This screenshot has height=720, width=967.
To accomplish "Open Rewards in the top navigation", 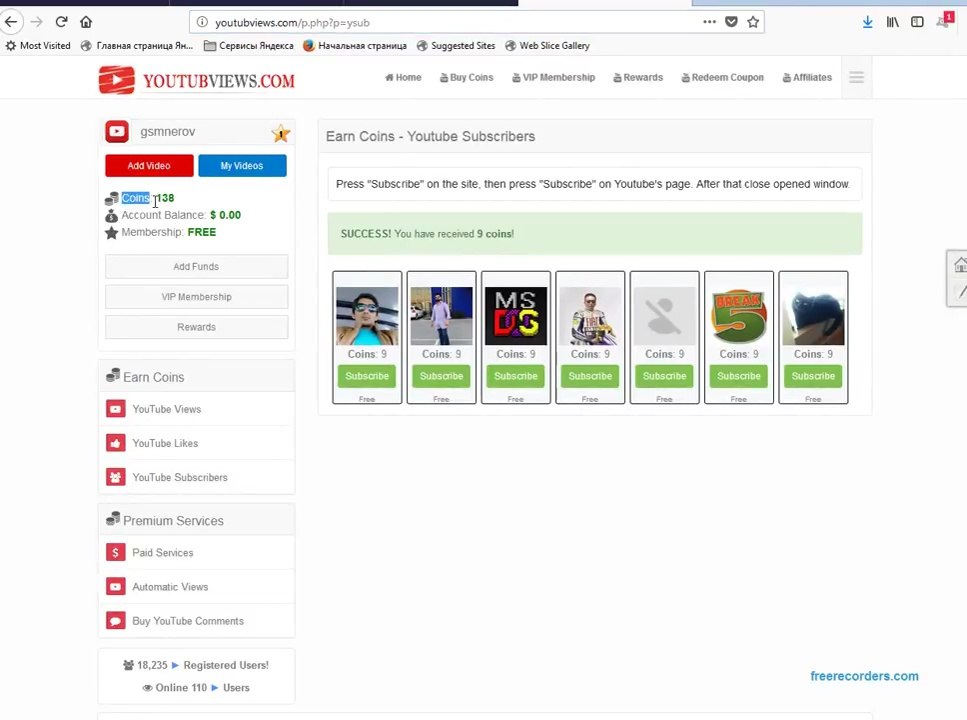I will [x=638, y=77].
